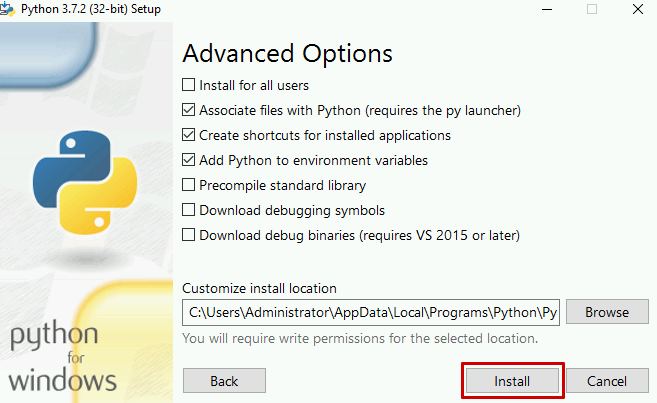The width and height of the screenshot is (657, 403).
Task: Start installation with the Install button
Action: click(x=512, y=381)
